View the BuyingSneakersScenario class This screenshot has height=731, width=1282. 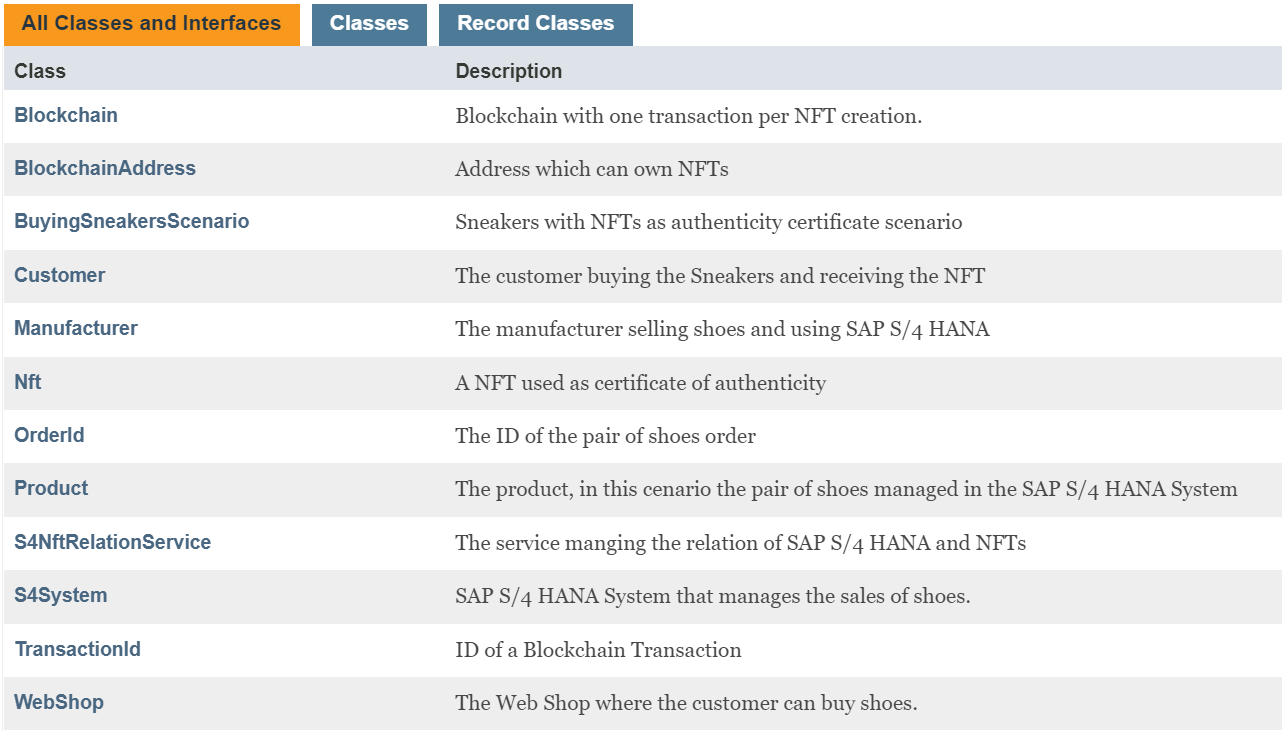(x=131, y=221)
